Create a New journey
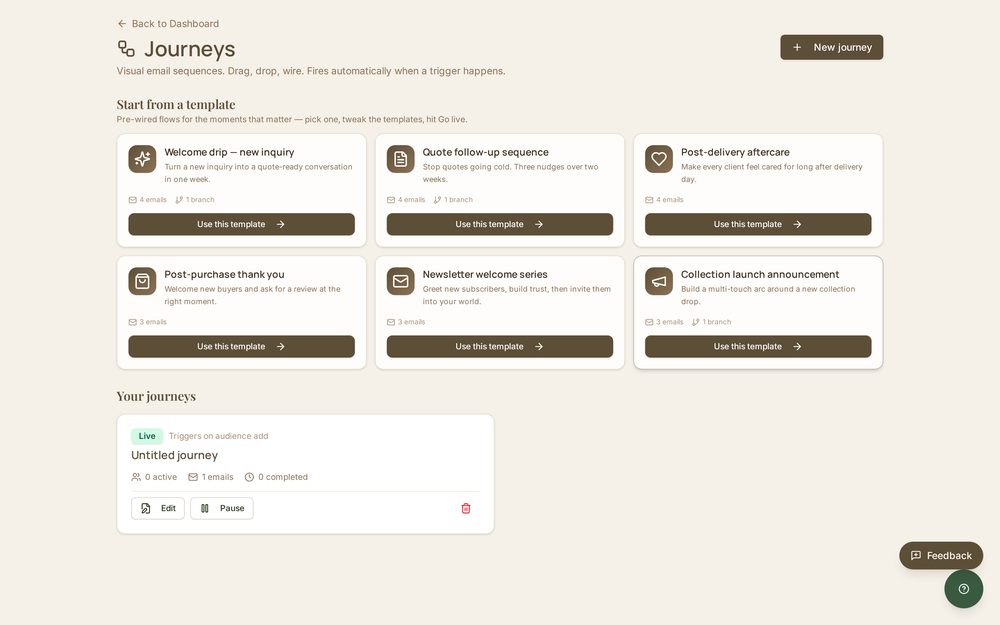Screen dimensions: 1000x625 (832, 47)
